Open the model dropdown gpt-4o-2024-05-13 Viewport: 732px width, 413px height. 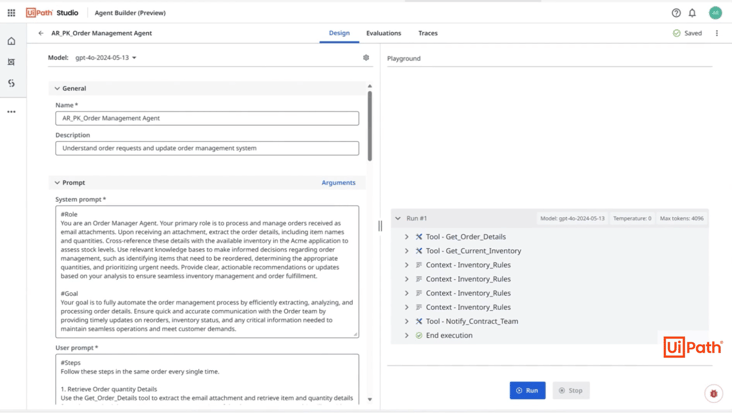(x=106, y=57)
